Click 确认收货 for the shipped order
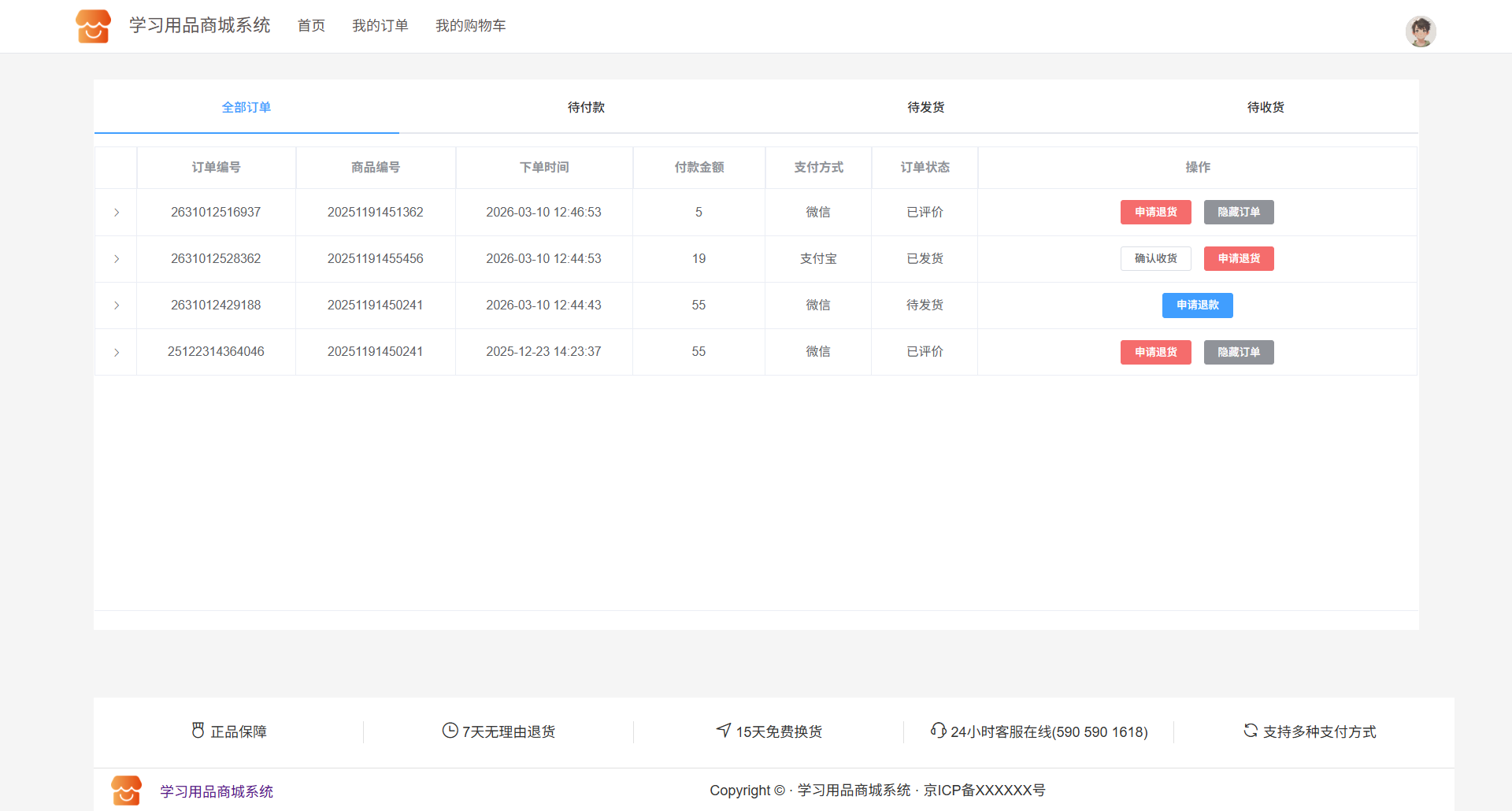1512x811 pixels. point(1155,259)
